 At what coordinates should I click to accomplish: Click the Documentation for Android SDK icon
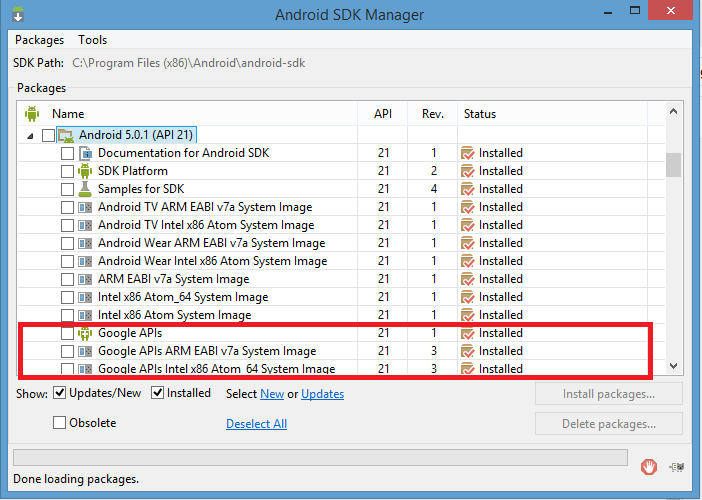coord(85,153)
